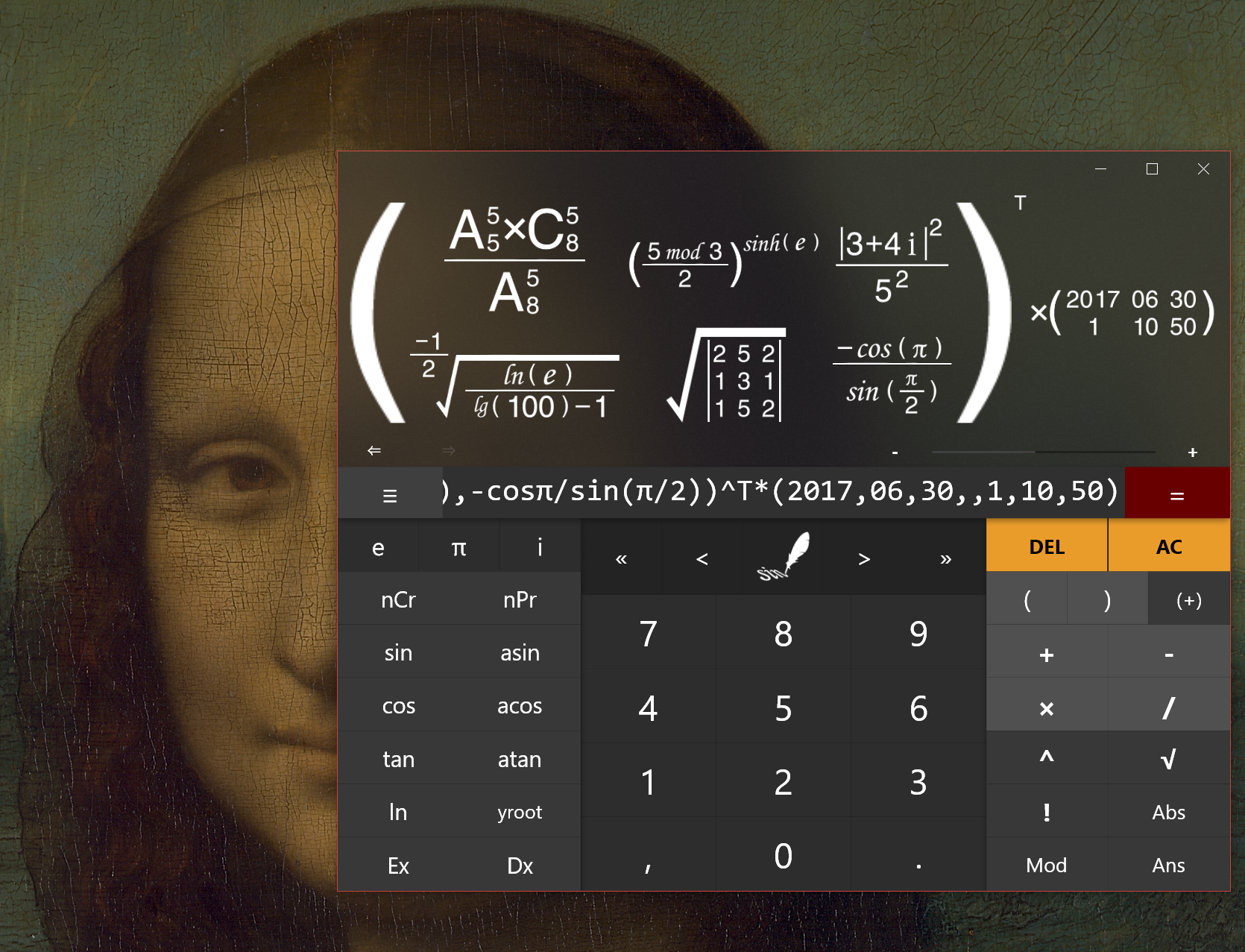This screenshot has height=952, width=1245.
Task: Click the acos function key
Action: tap(520, 706)
